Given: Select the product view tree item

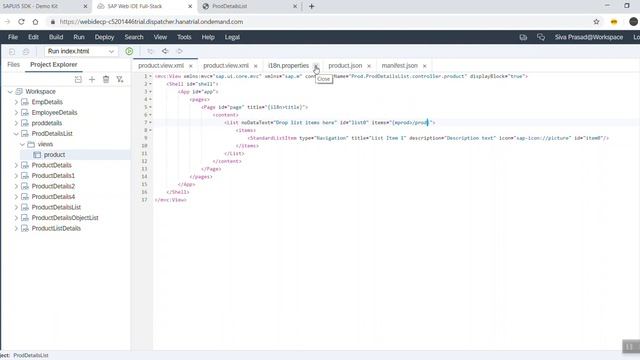Looking at the screenshot, I should (x=54, y=155).
